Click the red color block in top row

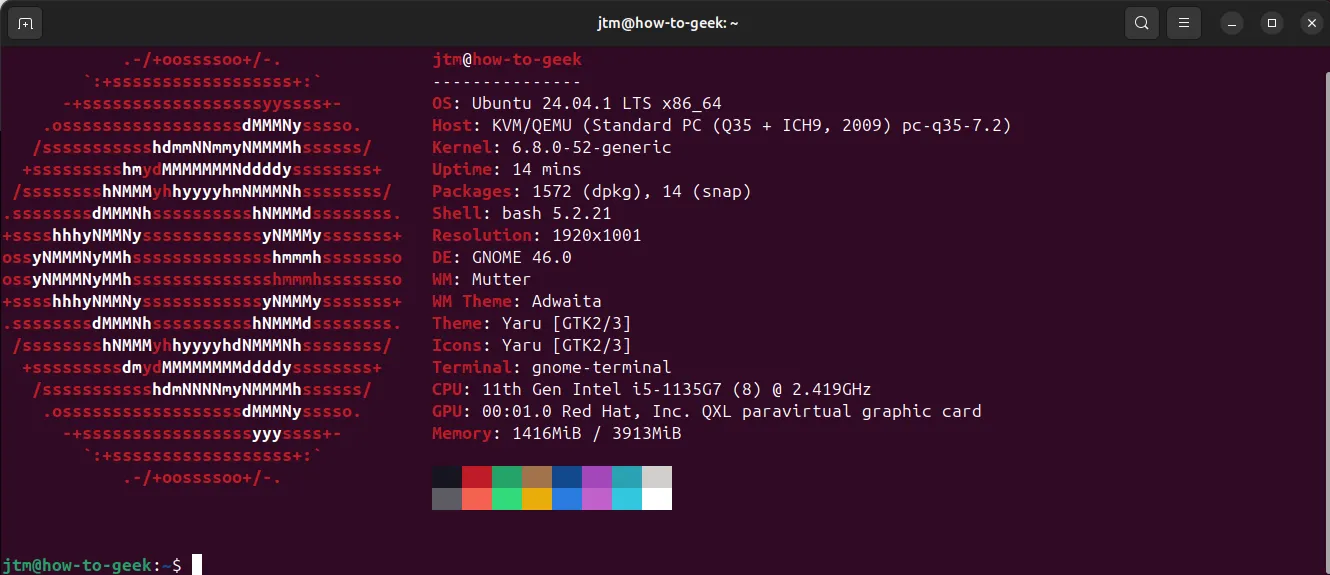[x=477, y=477]
